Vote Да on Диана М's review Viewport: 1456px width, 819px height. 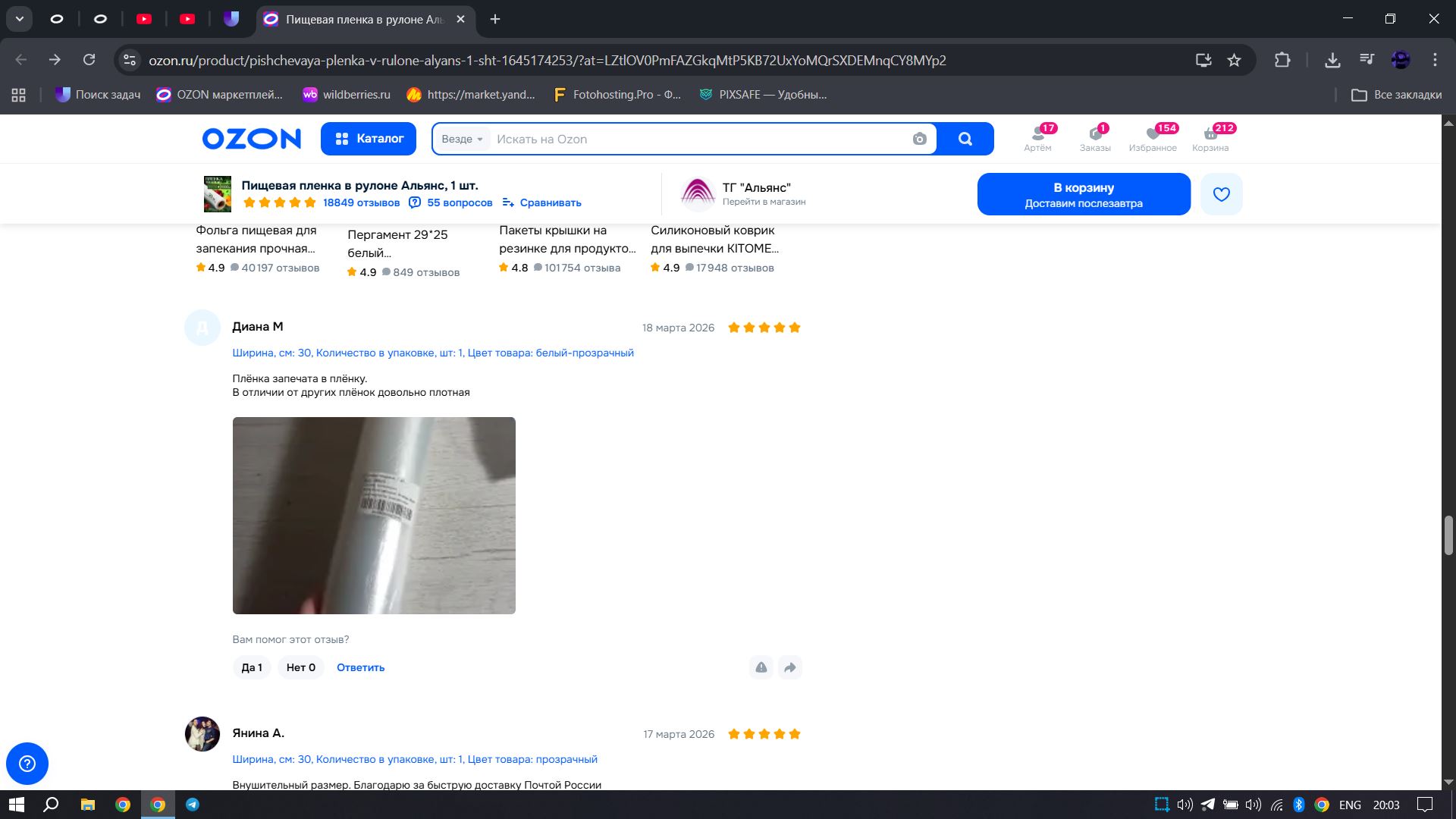click(x=251, y=667)
